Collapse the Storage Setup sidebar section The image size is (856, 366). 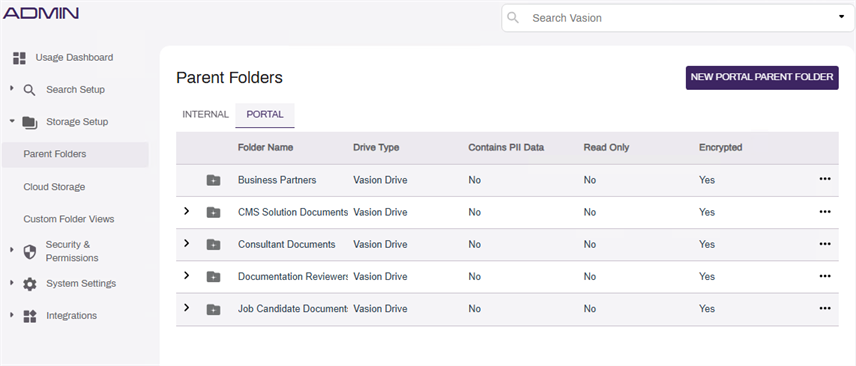pyautogui.click(x=12, y=121)
